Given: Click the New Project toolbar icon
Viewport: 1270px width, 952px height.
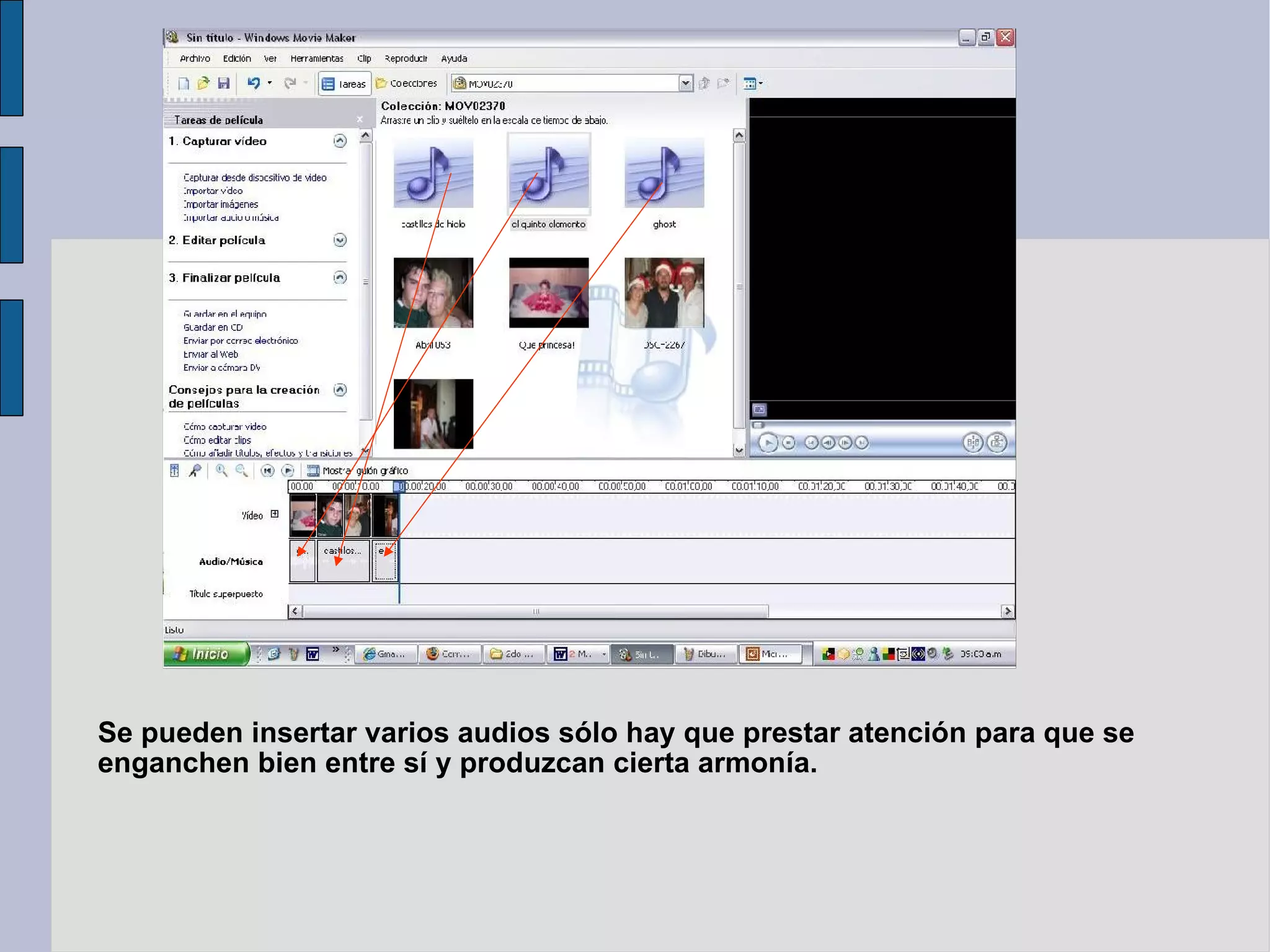Looking at the screenshot, I should (x=184, y=83).
